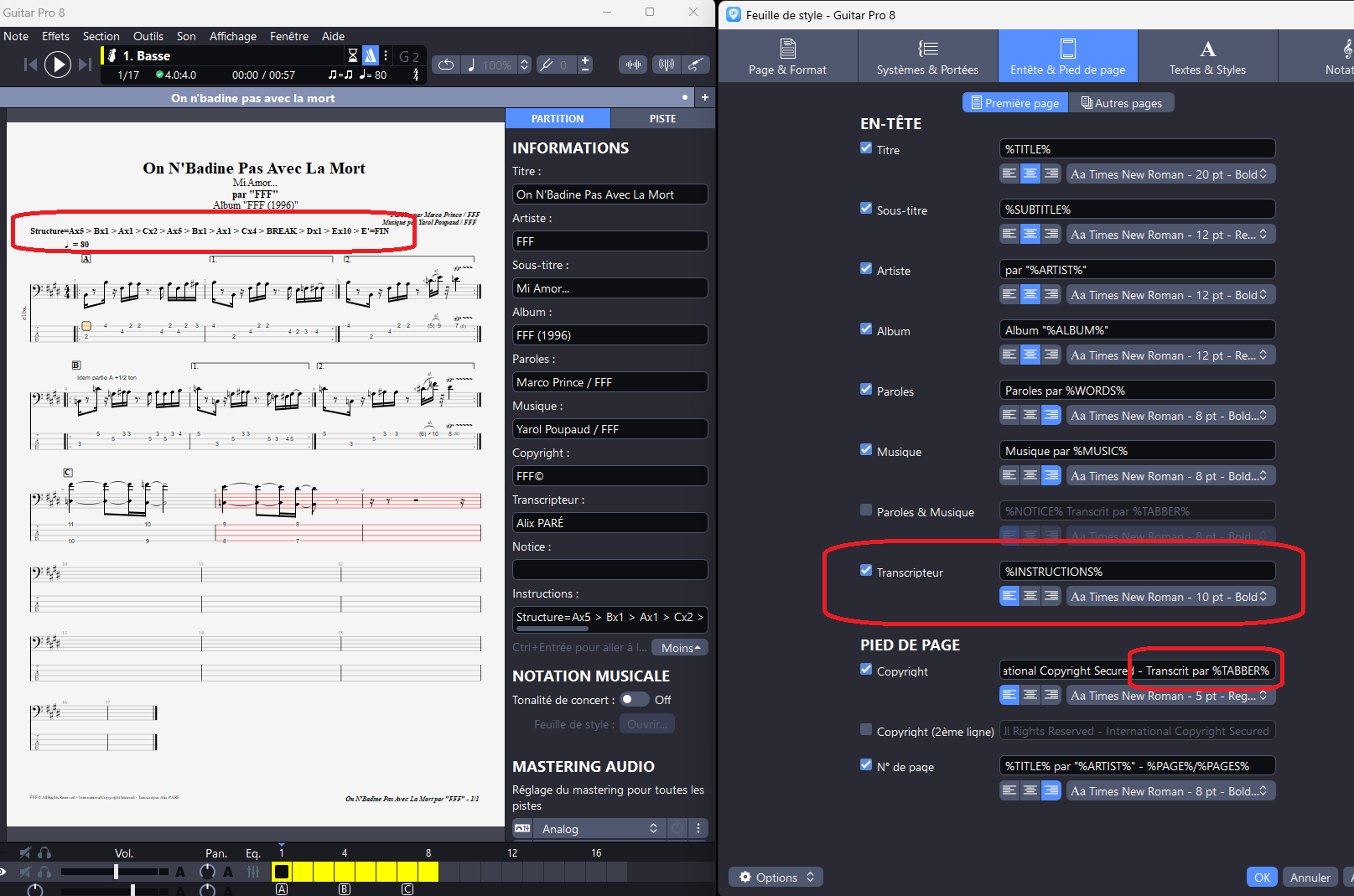
Task: Open the Analog mastering dropdown
Action: pyautogui.click(x=599, y=828)
